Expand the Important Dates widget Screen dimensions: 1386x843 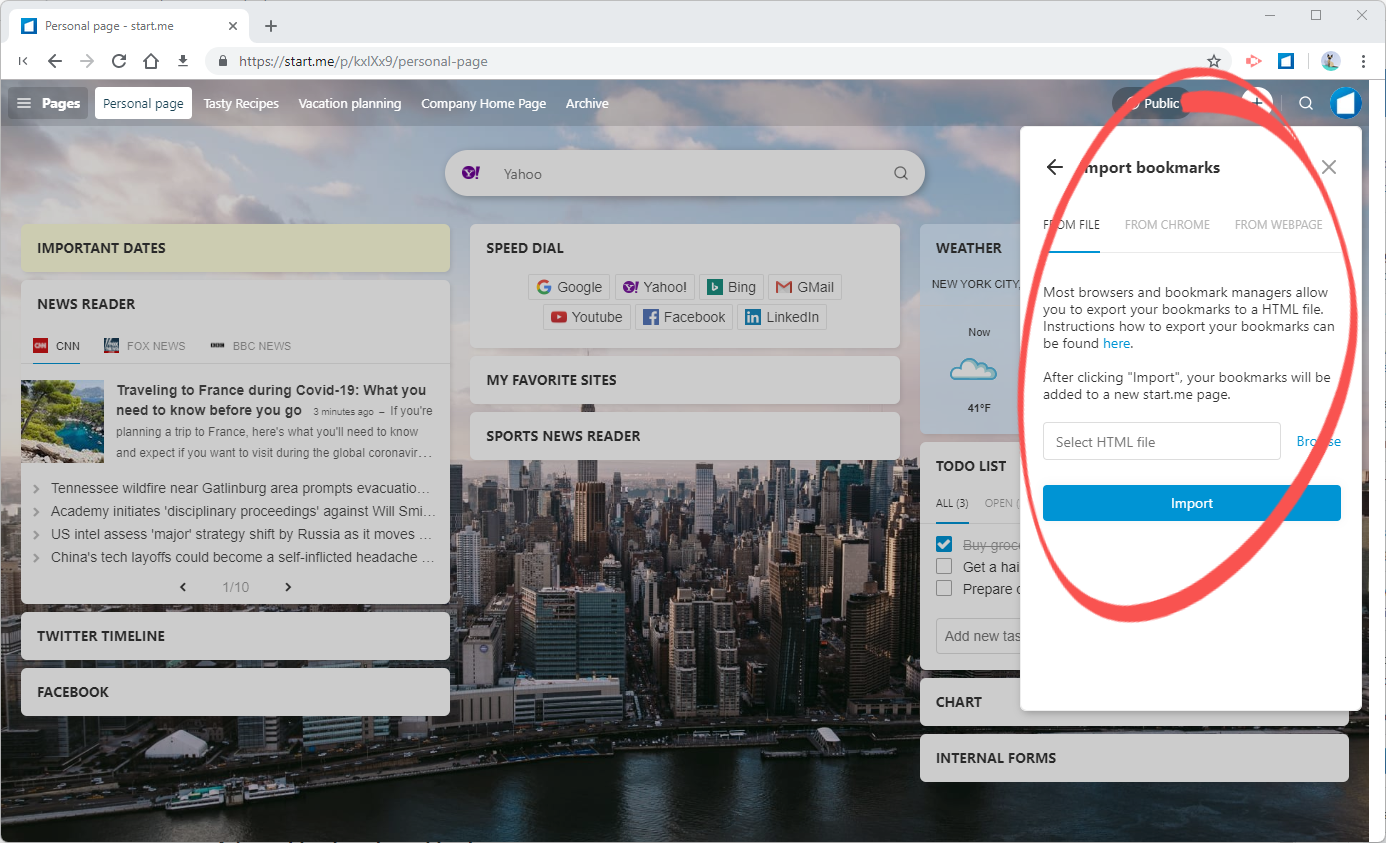point(235,248)
